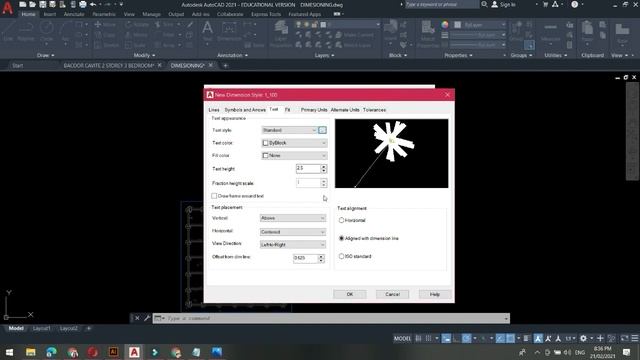Click the Undo arrow in Quick Access toolbar
640x360 pixels.
tap(93, 4)
